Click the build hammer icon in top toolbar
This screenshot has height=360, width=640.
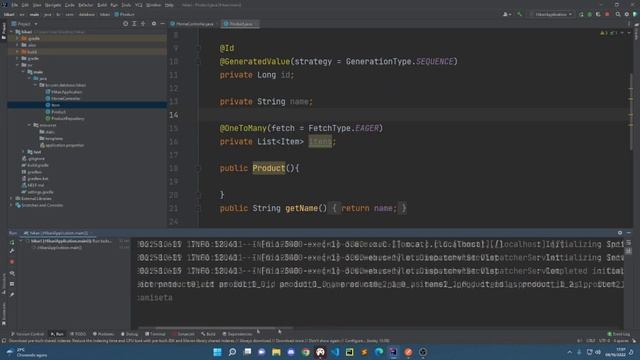tap(519, 14)
